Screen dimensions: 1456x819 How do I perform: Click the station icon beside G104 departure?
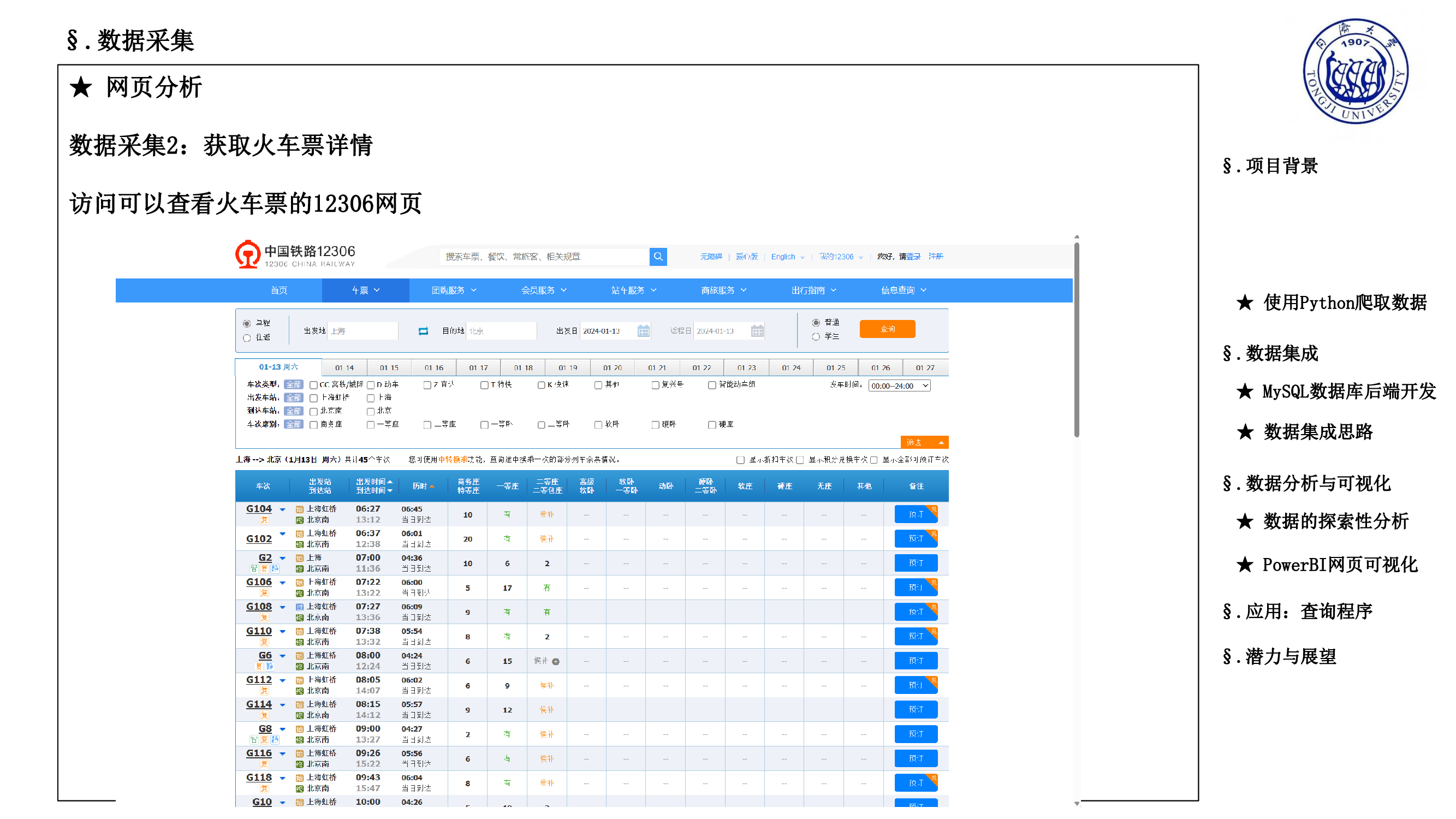click(x=300, y=509)
